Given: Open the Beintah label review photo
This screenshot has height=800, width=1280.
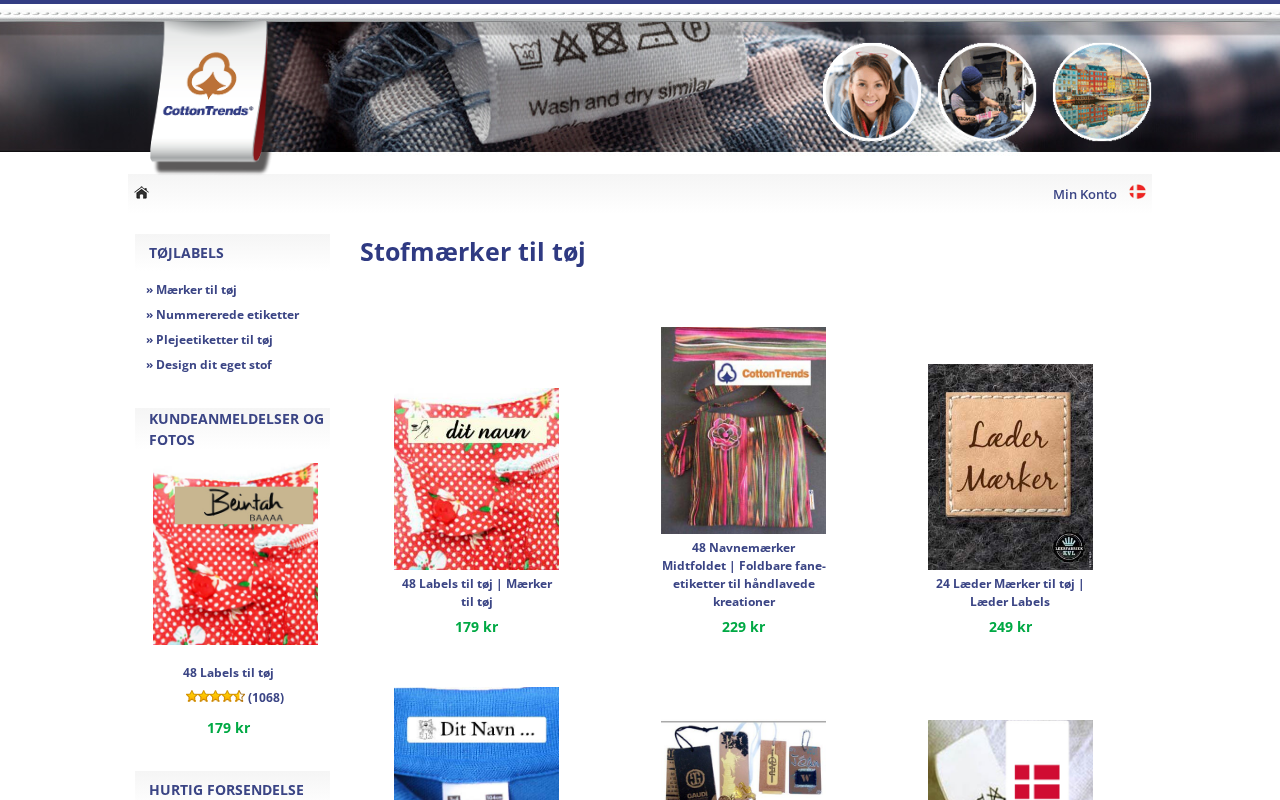Looking at the screenshot, I should [x=235, y=554].
